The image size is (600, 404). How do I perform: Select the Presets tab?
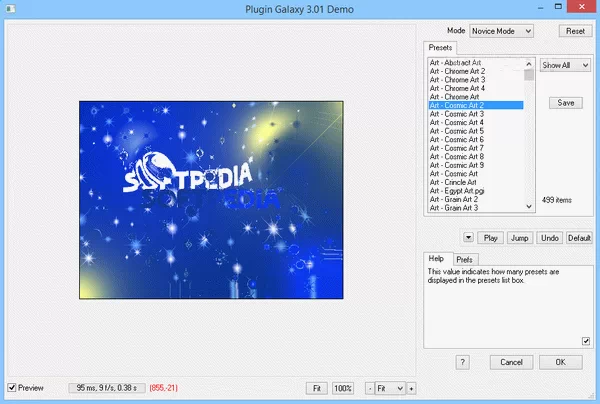(x=441, y=47)
